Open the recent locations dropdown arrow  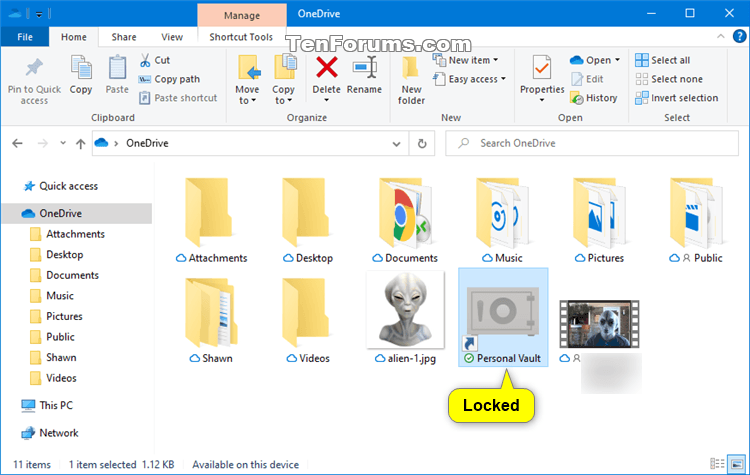(x=63, y=143)
